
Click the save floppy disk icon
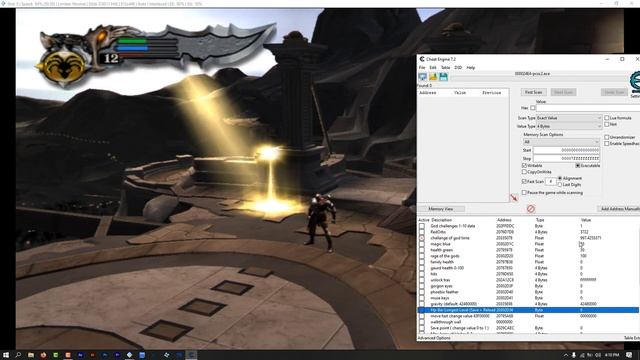pos(444,77)
